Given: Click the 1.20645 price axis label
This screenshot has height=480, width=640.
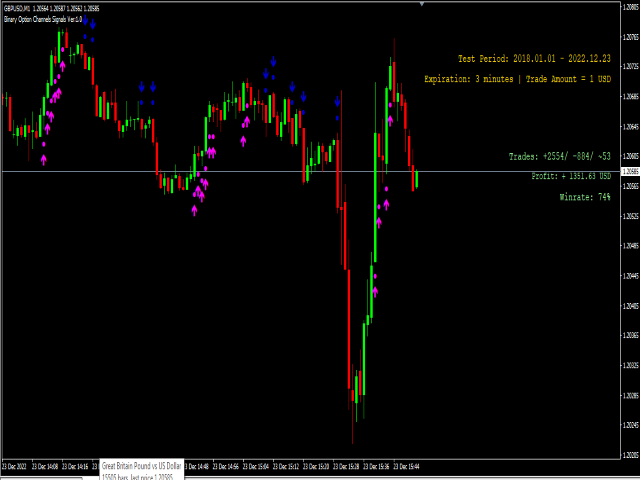Looking at the screenshot, I should pyautogui.click(x=631, y=127).
